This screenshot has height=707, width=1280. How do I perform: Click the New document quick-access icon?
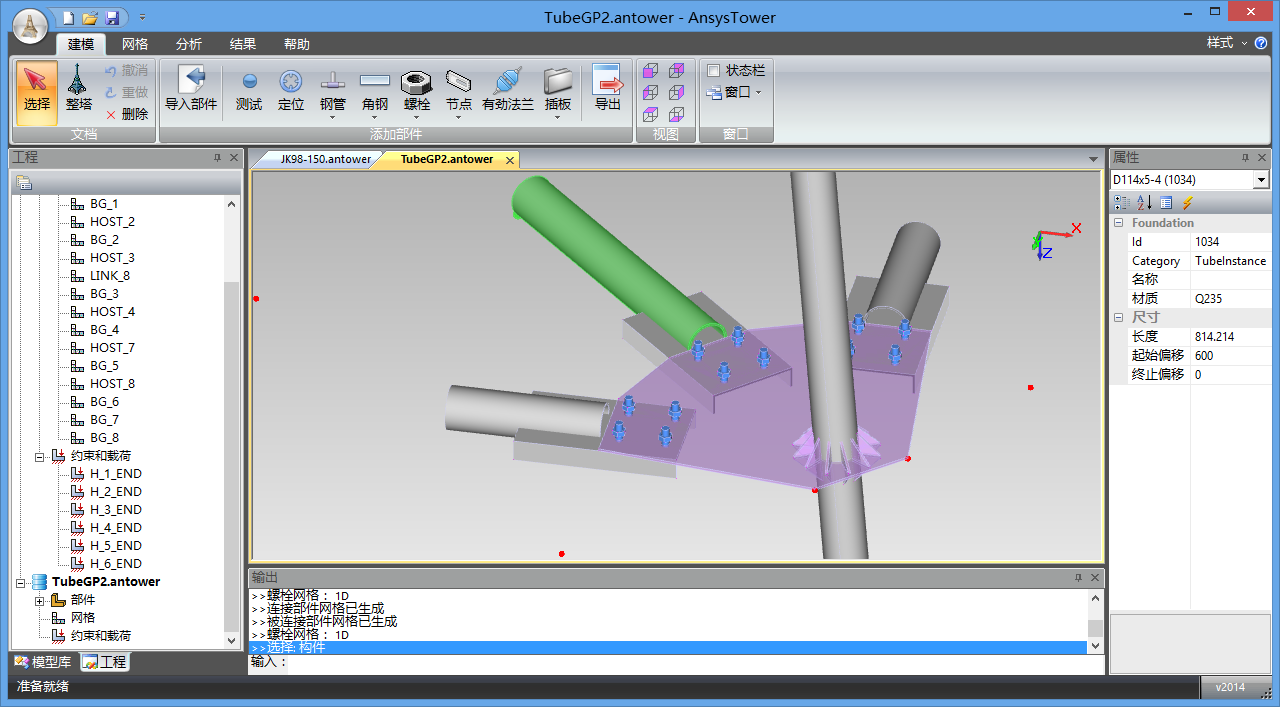pos(68,18)
